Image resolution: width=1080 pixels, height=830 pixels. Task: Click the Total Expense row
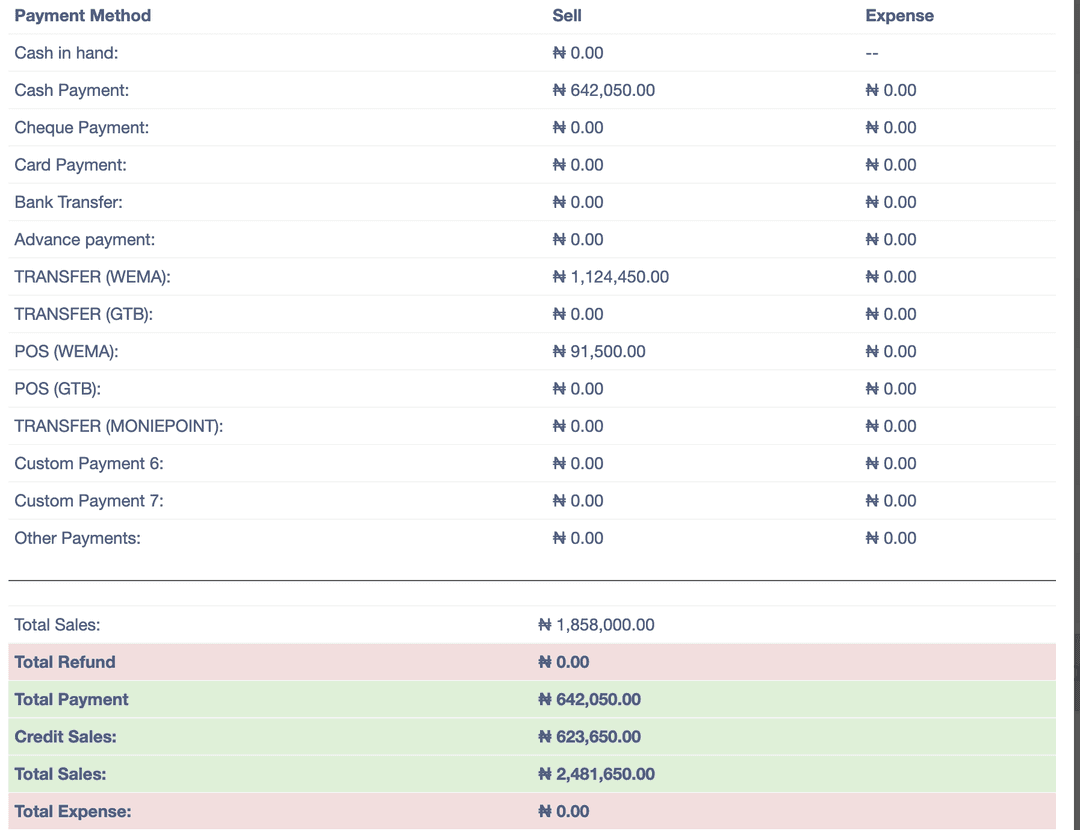click(x=532, y=811)
